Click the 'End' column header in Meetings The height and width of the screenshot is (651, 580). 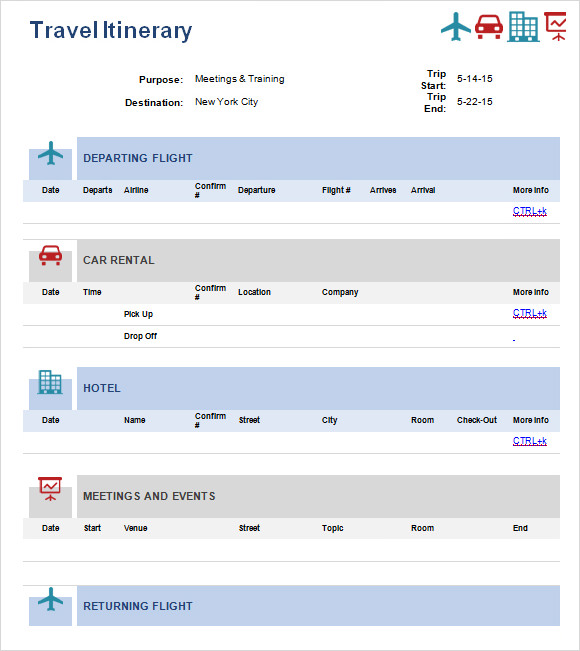(x=520, y=528)
